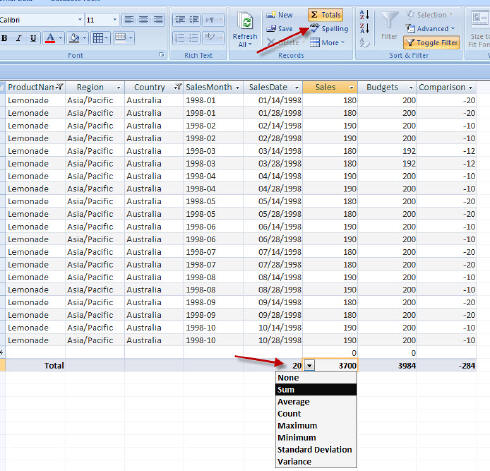Viewport: 490px width, 471px height.
Task: Apply italic formatting
Action: [19, 38]
